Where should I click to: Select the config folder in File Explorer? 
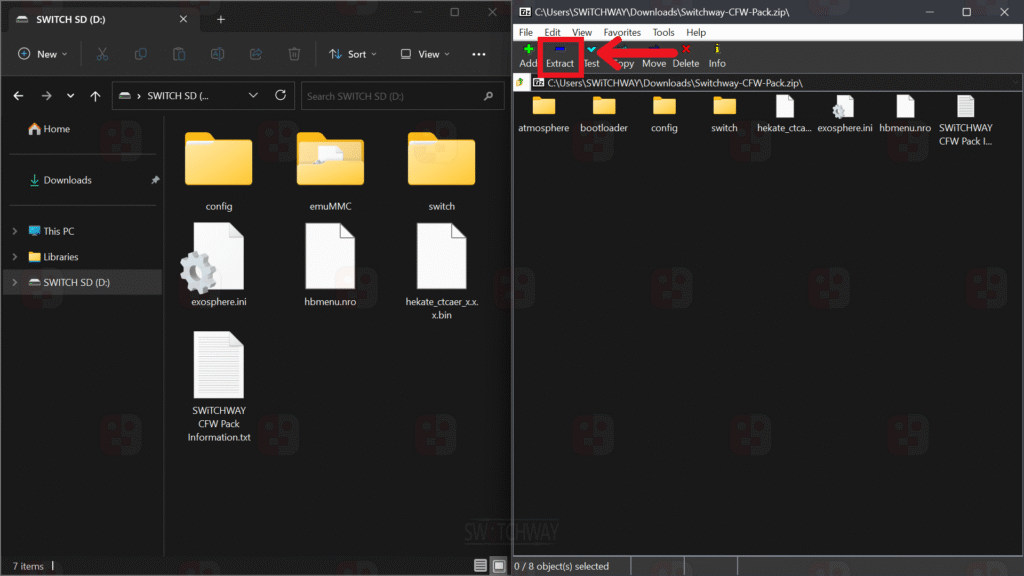click(x=219, y=171)
